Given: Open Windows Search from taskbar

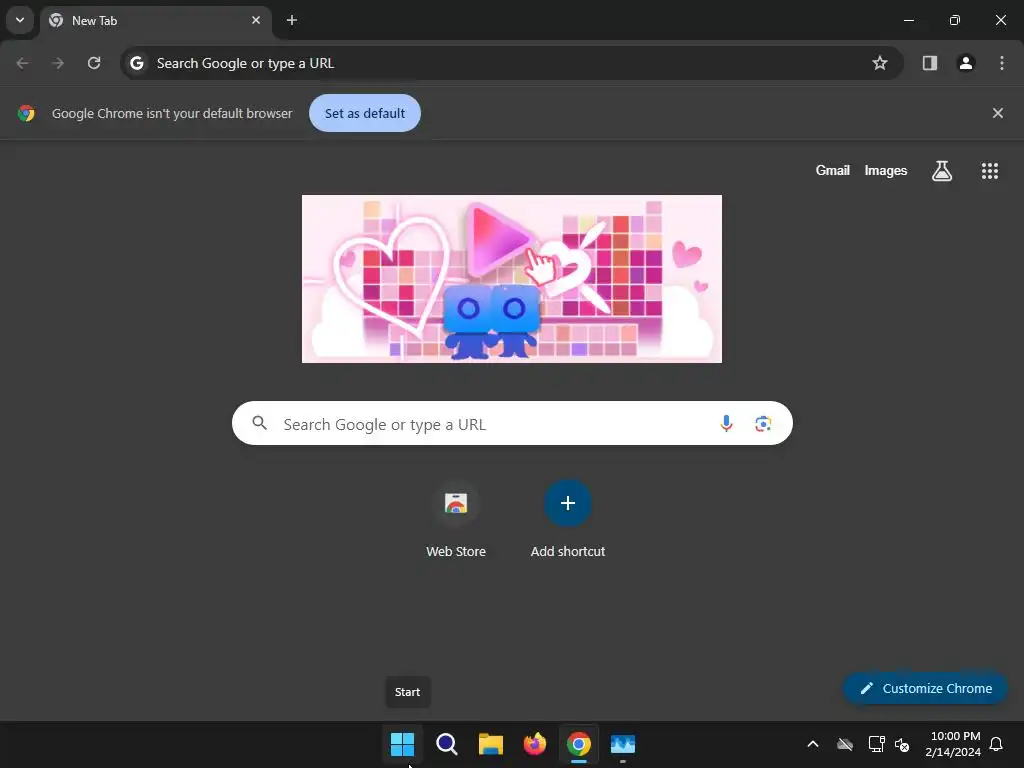Looking at the screenshot, I should pyautogui.click(x=447, y=744).
